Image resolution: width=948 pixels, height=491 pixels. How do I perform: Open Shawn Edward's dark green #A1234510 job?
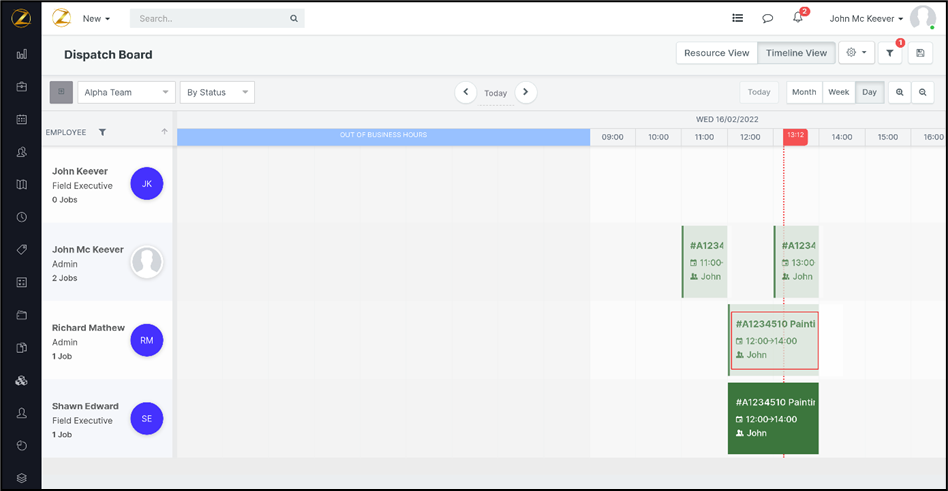click(x=773, y=418)
